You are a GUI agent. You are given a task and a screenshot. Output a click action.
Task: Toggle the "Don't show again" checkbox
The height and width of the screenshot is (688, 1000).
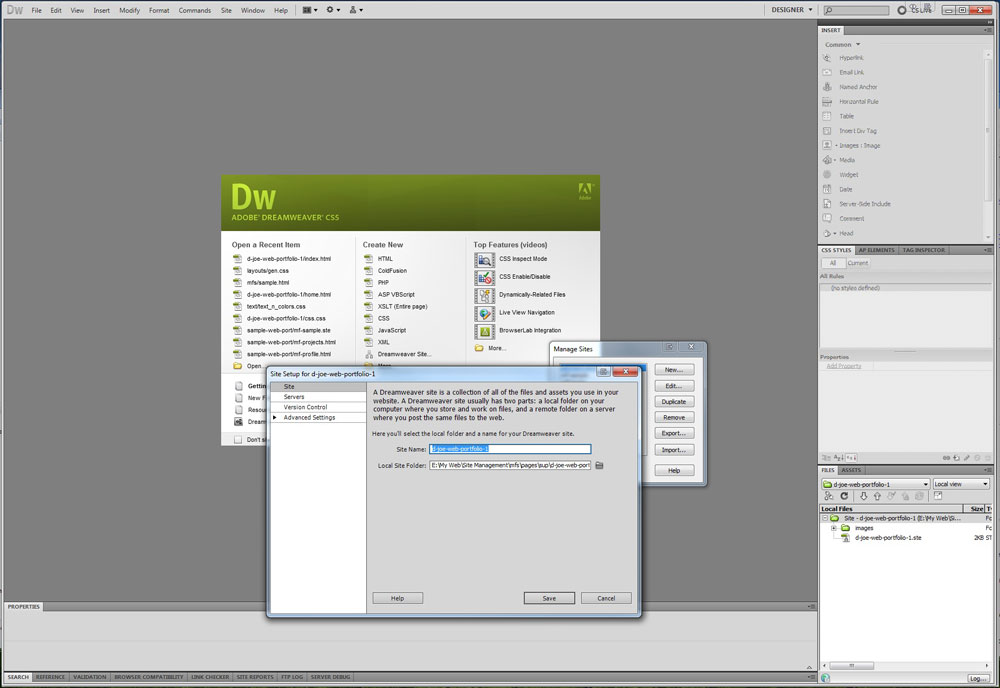click(x=237, y=439)
